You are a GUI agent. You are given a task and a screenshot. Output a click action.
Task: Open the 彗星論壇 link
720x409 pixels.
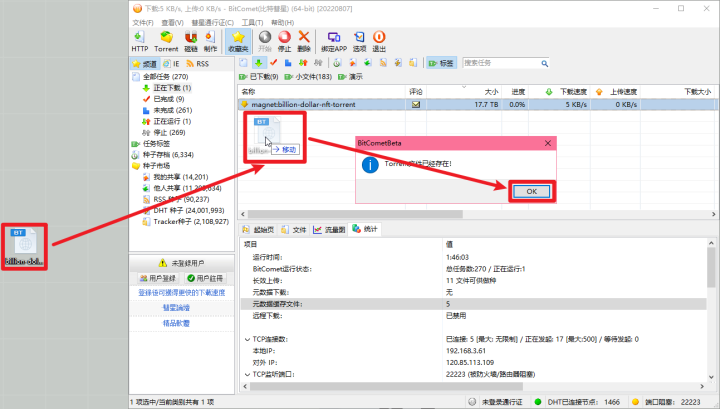point(176,308)
